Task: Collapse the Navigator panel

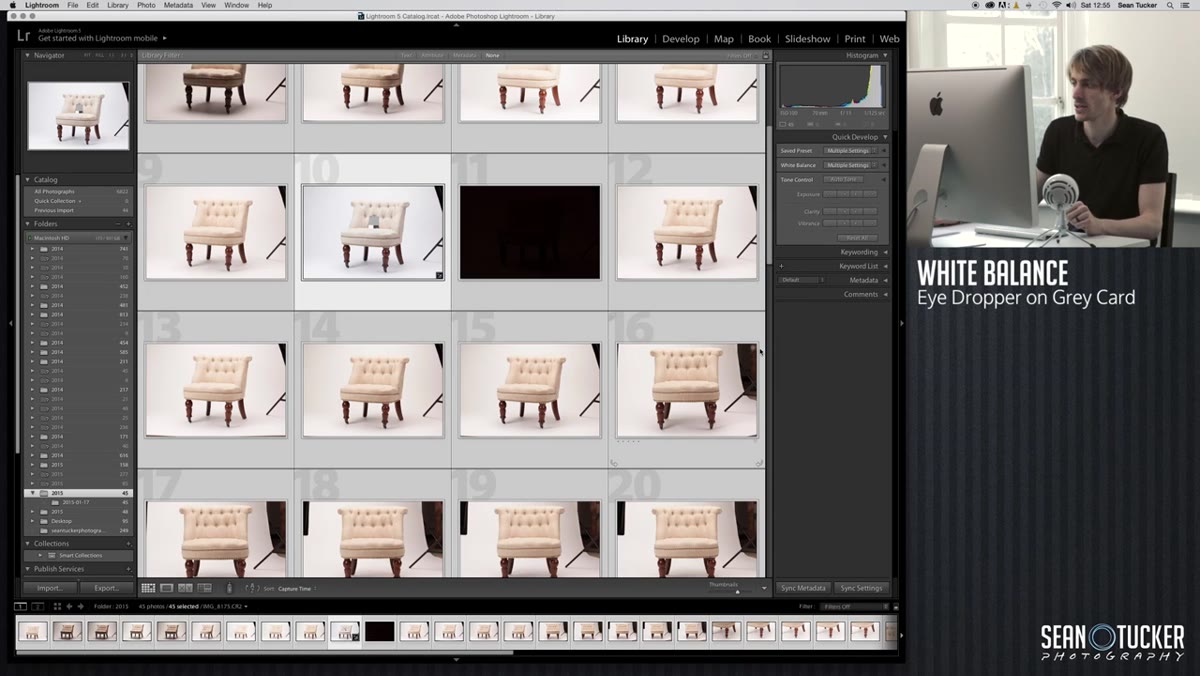Action: [x=28, y=55]
